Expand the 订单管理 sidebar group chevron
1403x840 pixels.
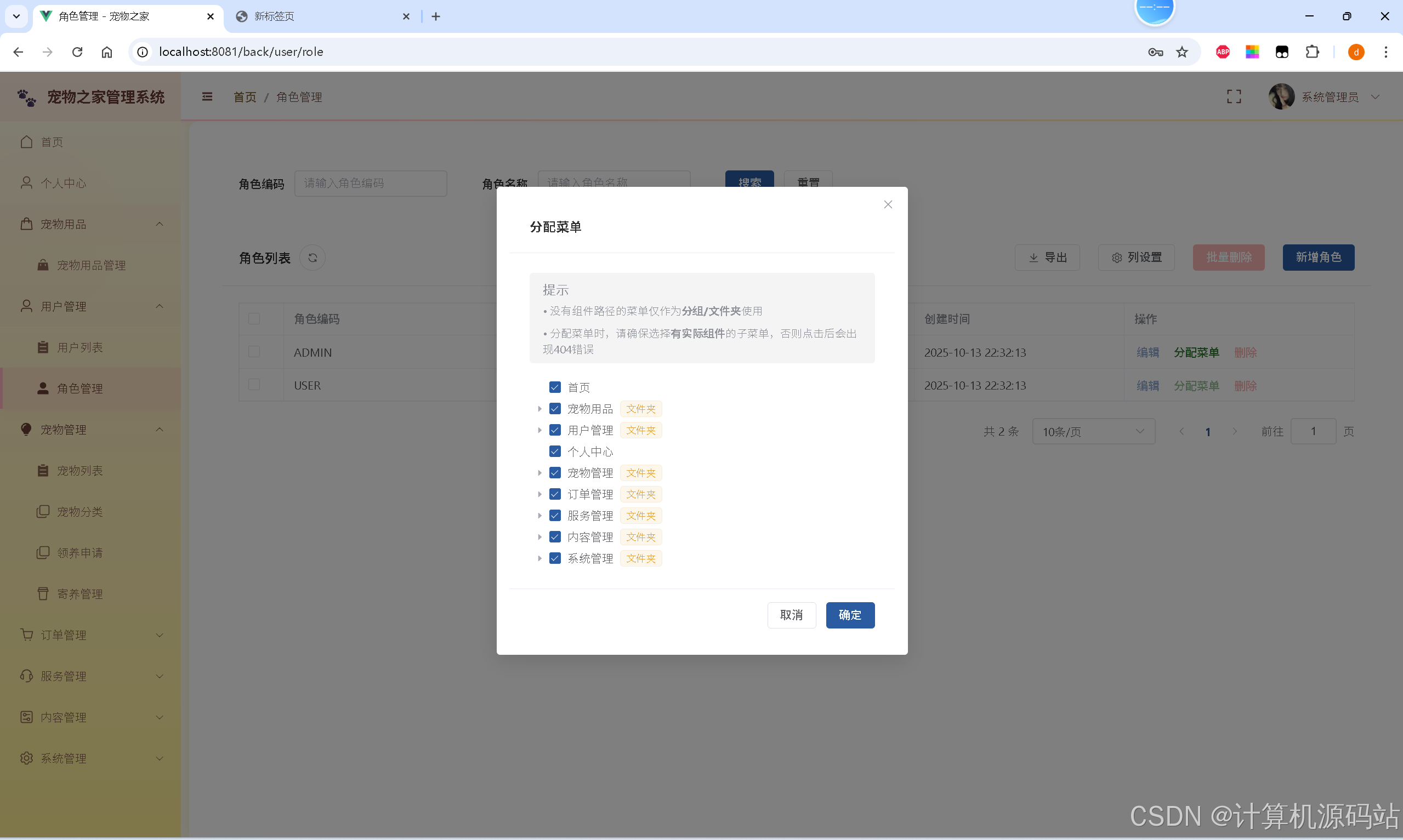[x=160, y=635]
